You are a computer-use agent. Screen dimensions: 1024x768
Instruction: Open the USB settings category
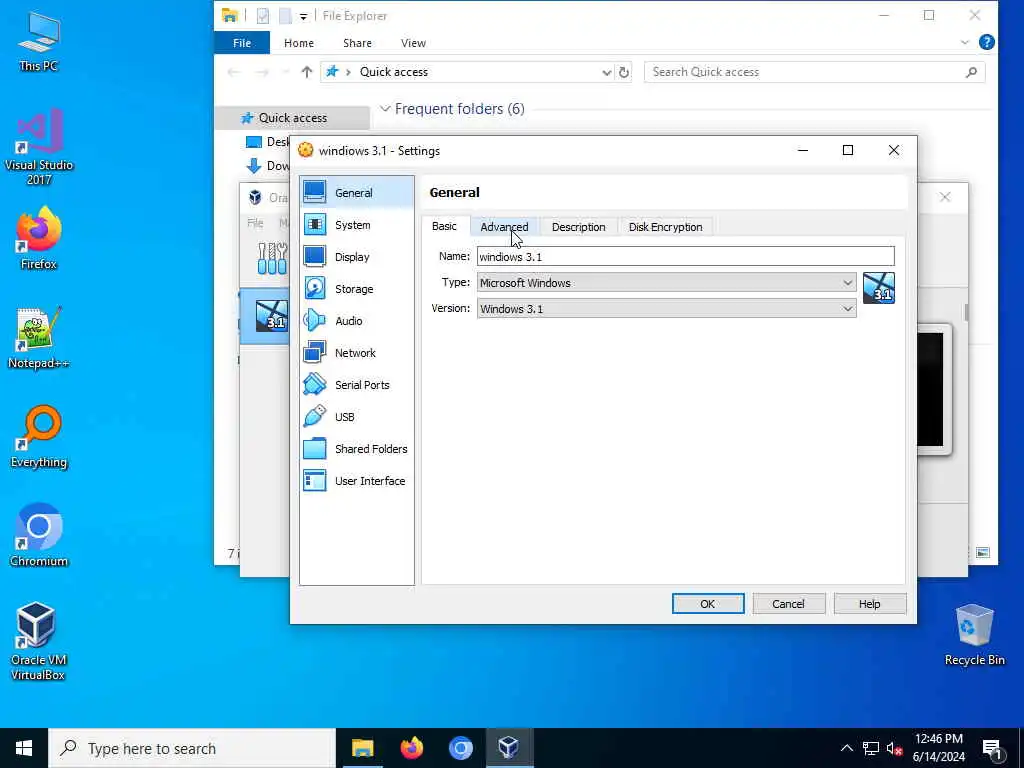coord(357,417)
